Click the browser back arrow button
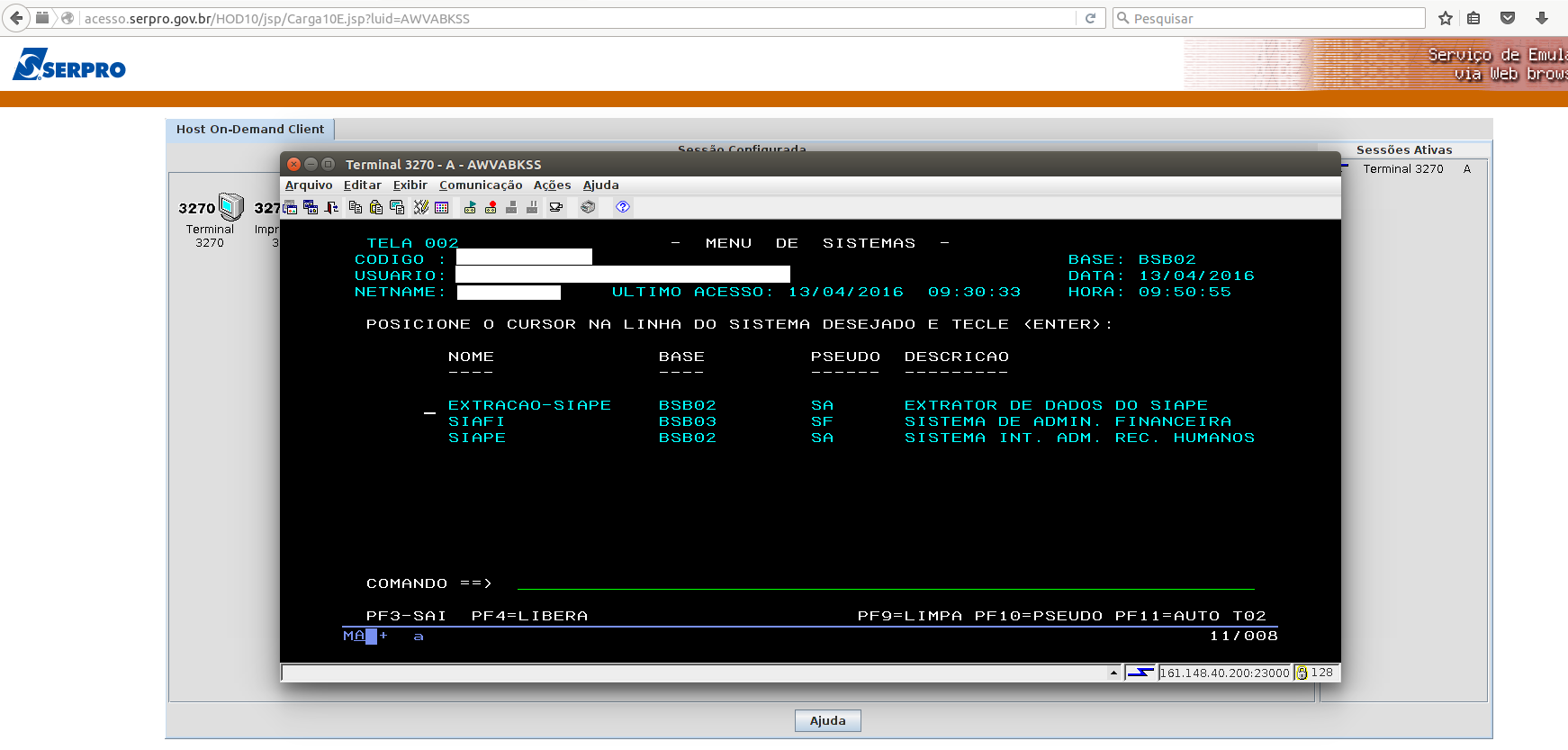The image size is (1568, 750). (x=16, y=18)
